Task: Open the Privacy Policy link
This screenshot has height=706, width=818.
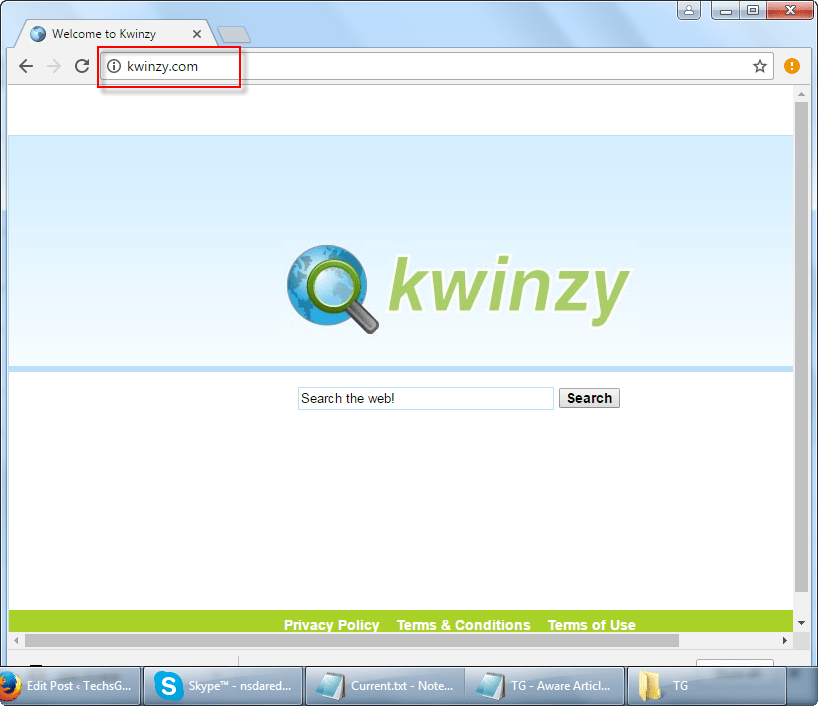Action: coord(331,625)
